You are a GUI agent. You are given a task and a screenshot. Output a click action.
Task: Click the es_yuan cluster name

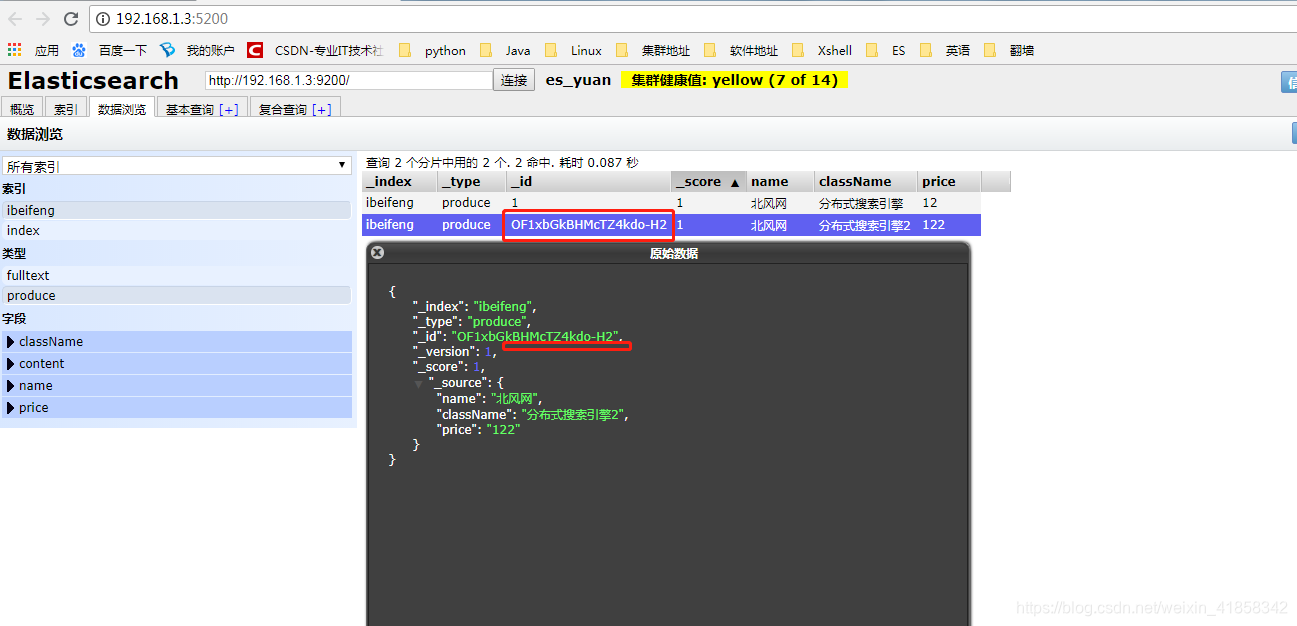[x=578, y=80]
